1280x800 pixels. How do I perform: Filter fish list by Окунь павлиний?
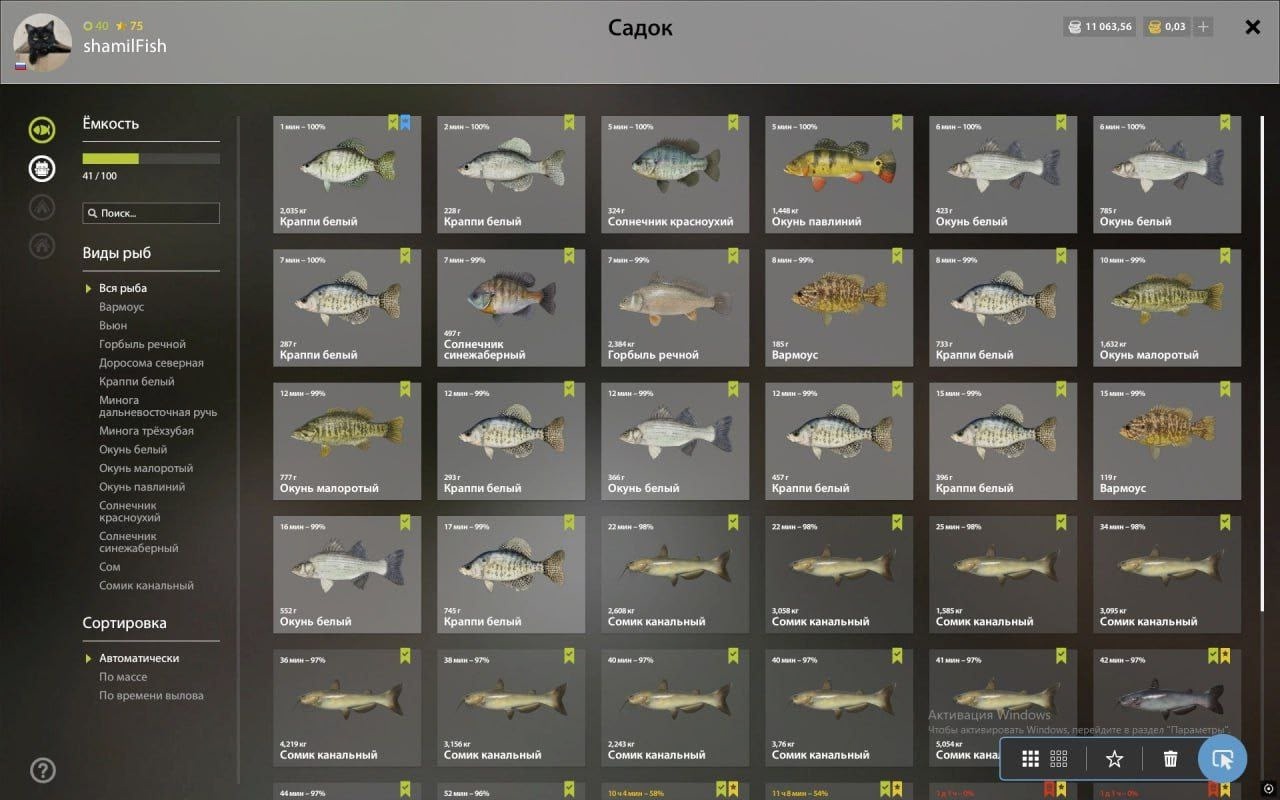(x=142, y=487)
